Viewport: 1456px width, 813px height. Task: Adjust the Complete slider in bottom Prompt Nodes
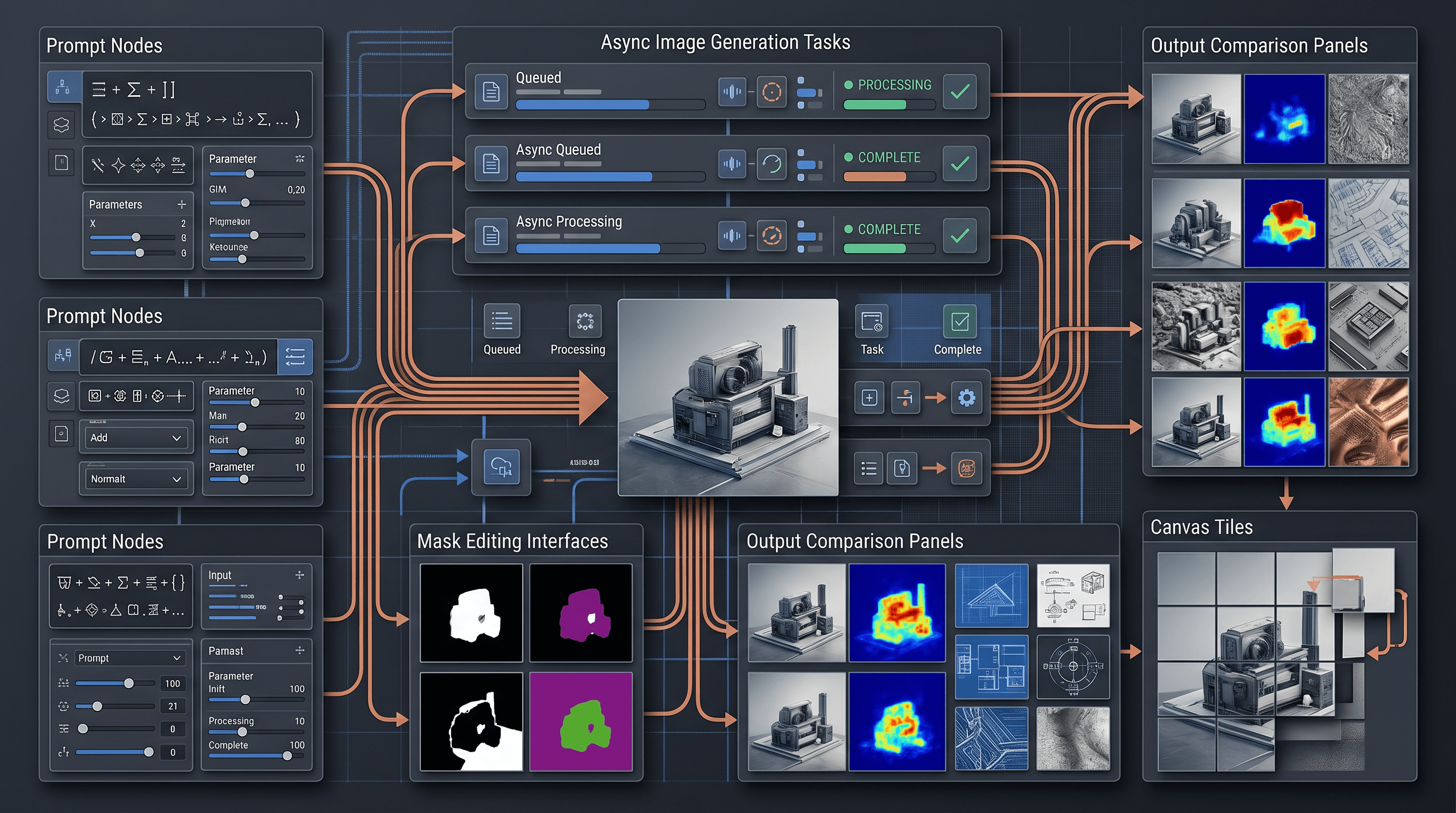tap(257, 756)
